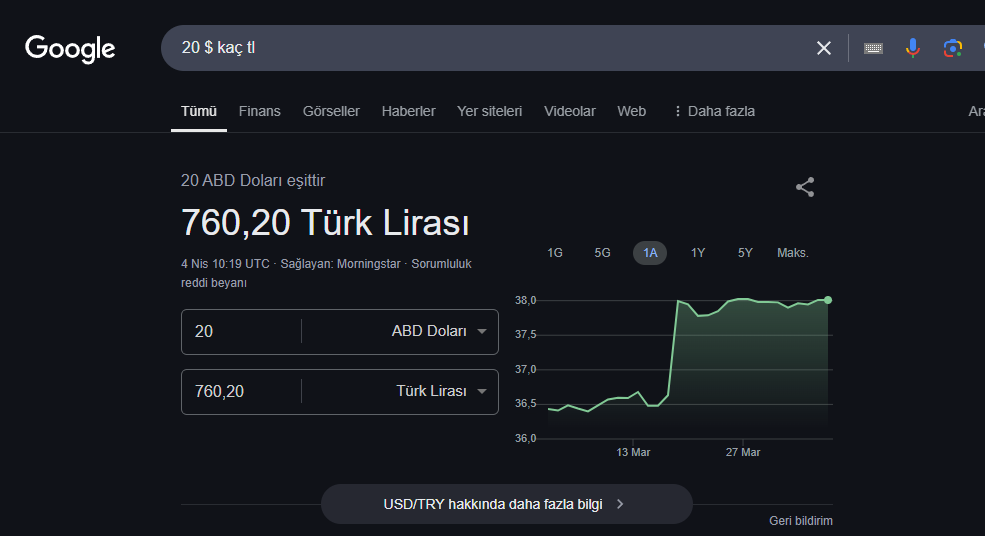The height and width of the screenshot is (536, 985).
Task: Open the Görseller tab
Action: pos(331,111)
